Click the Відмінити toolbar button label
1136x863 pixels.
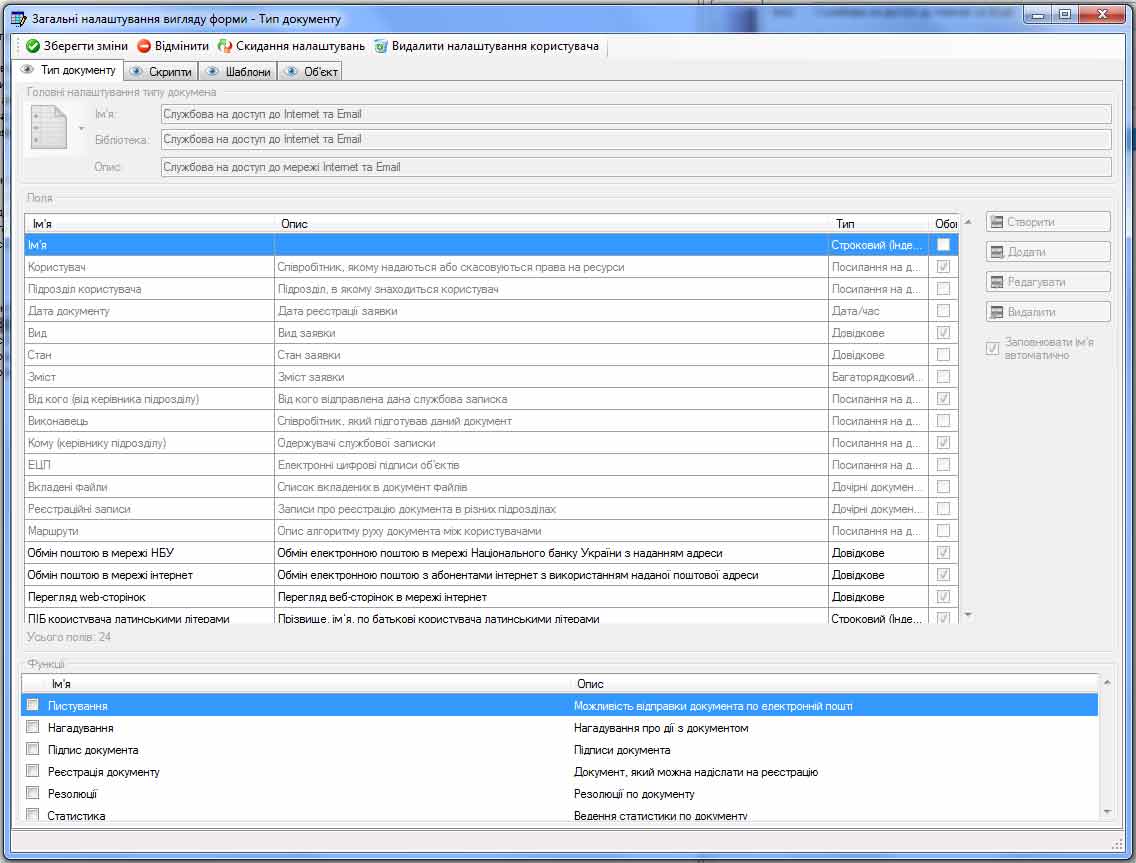pos(182,46)
